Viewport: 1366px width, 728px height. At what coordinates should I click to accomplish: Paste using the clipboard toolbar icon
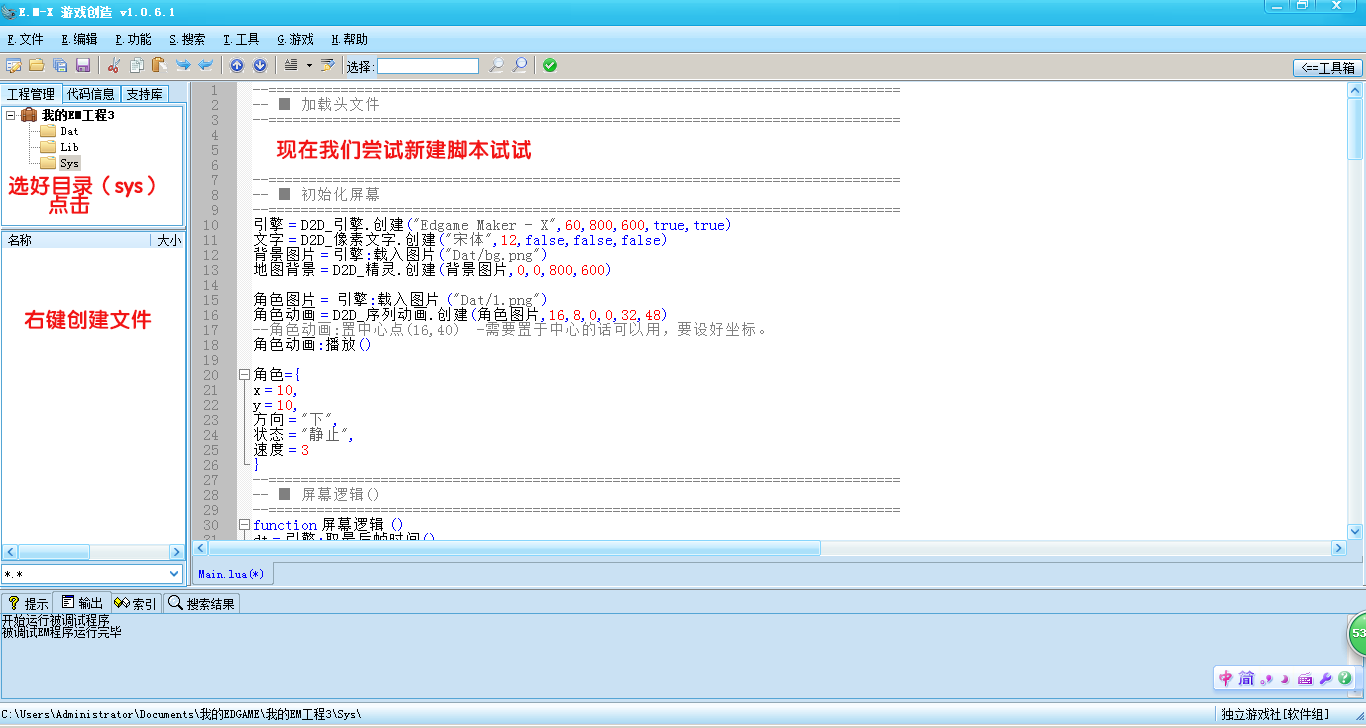pos(158,66)
